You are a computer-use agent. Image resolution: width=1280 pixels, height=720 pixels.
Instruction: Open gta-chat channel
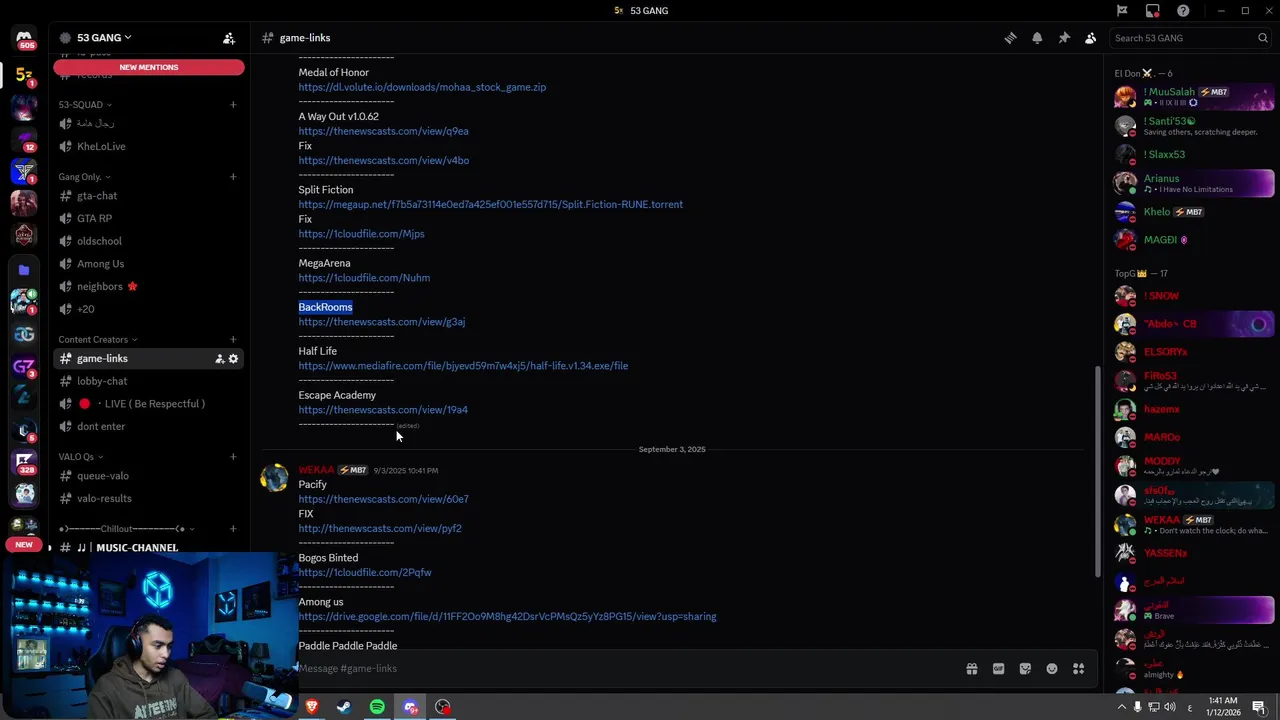pos(148,196)
